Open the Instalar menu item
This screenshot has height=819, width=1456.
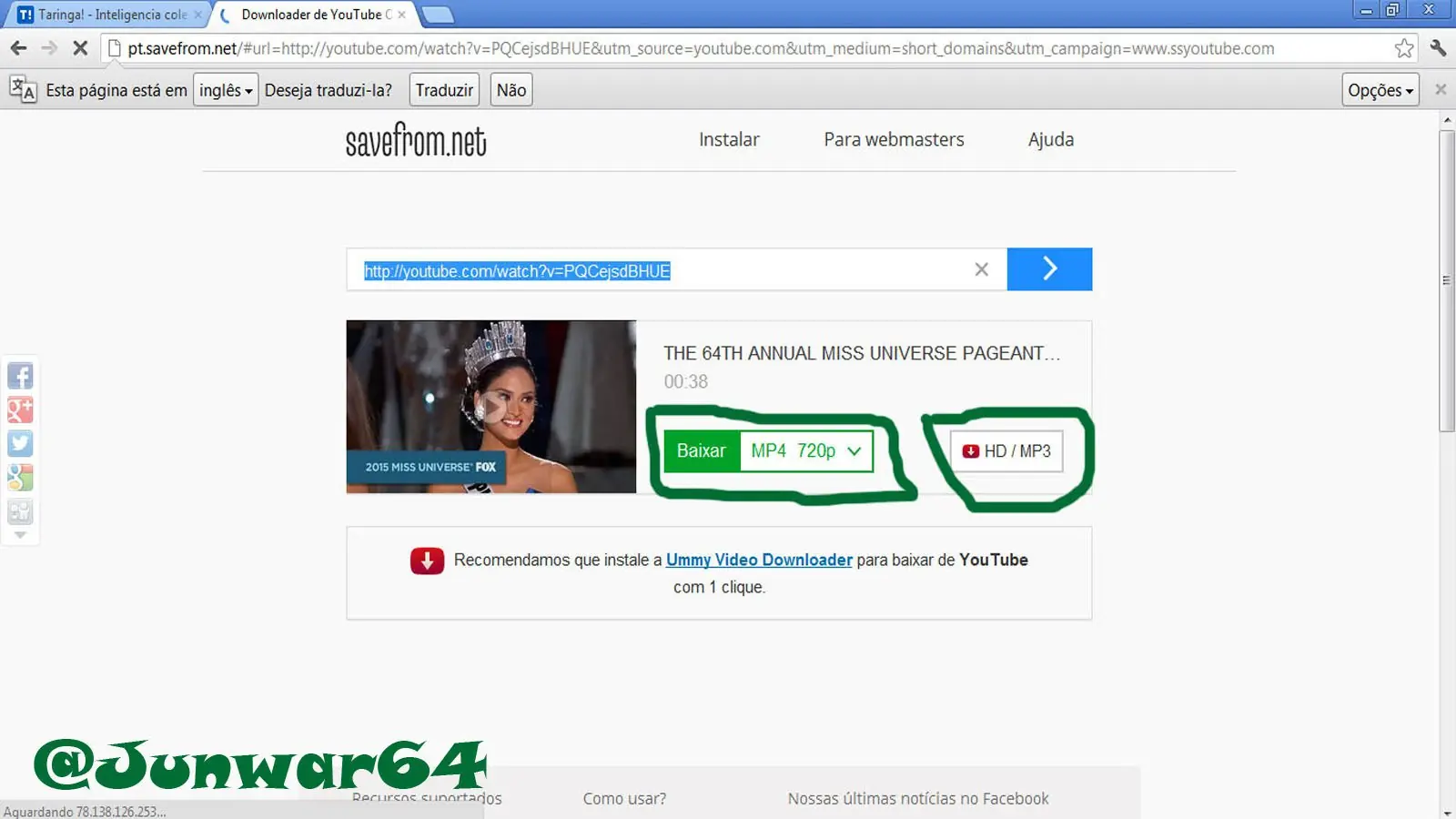pyautogui.click(x=729, y=139)
